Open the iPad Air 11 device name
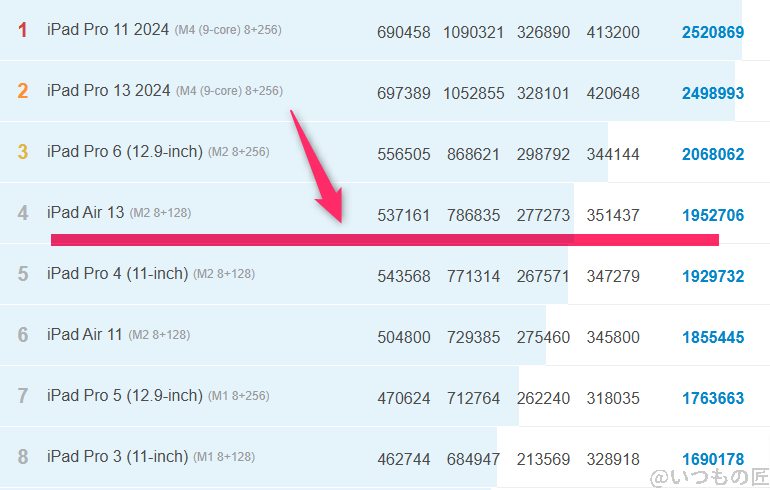This screenshot has width=770, height=490. point(84,334)
